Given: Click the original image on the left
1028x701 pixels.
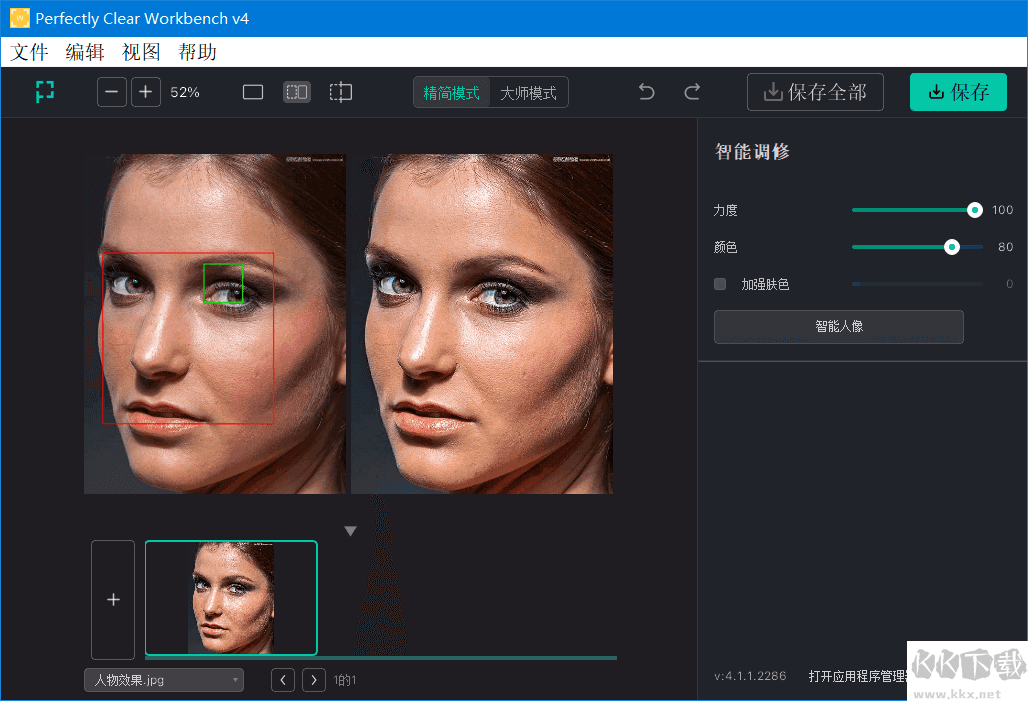Looking at the screenshot, I should tap(214, 324).
